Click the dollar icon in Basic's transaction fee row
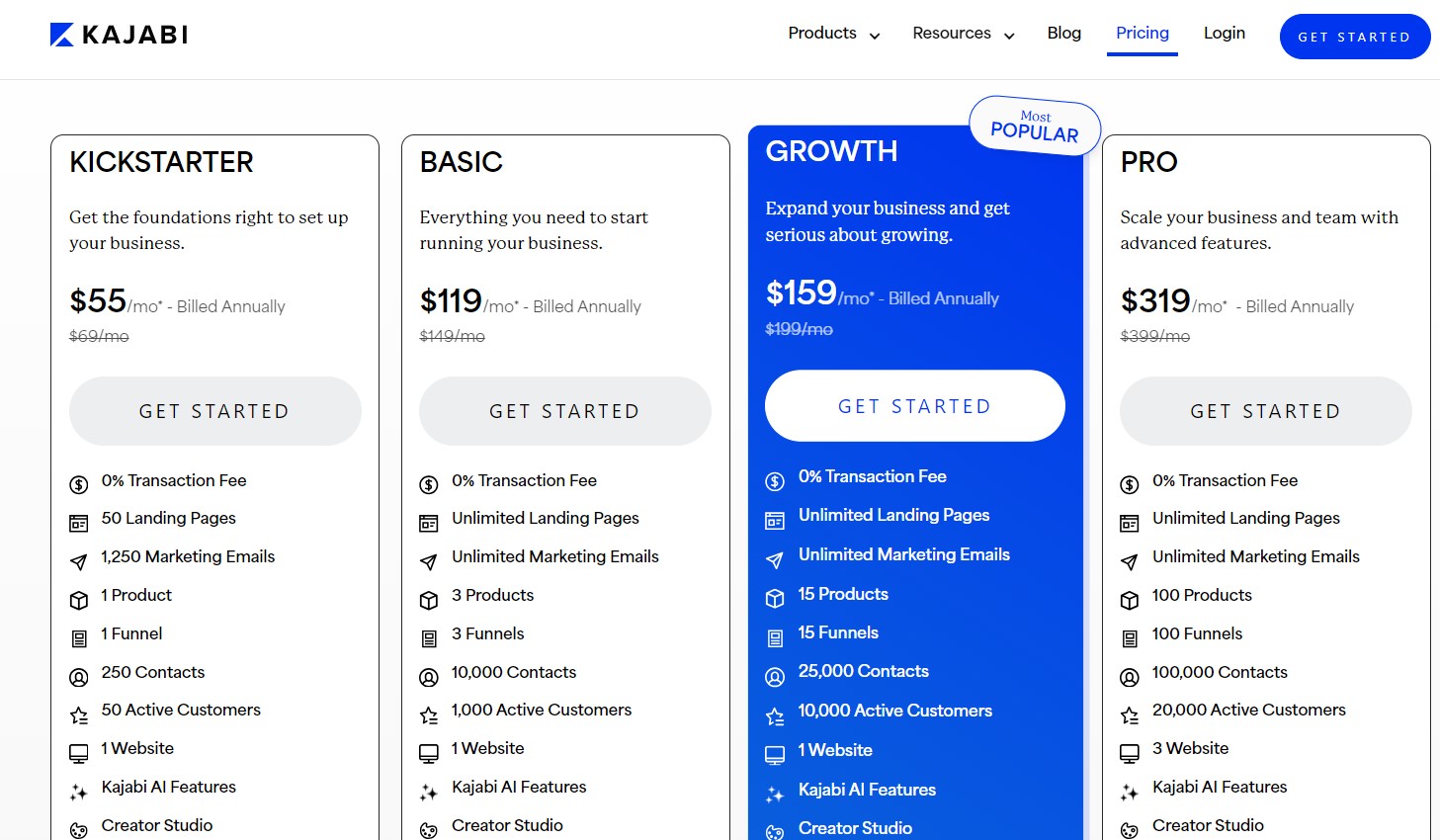 click(429, 484)
